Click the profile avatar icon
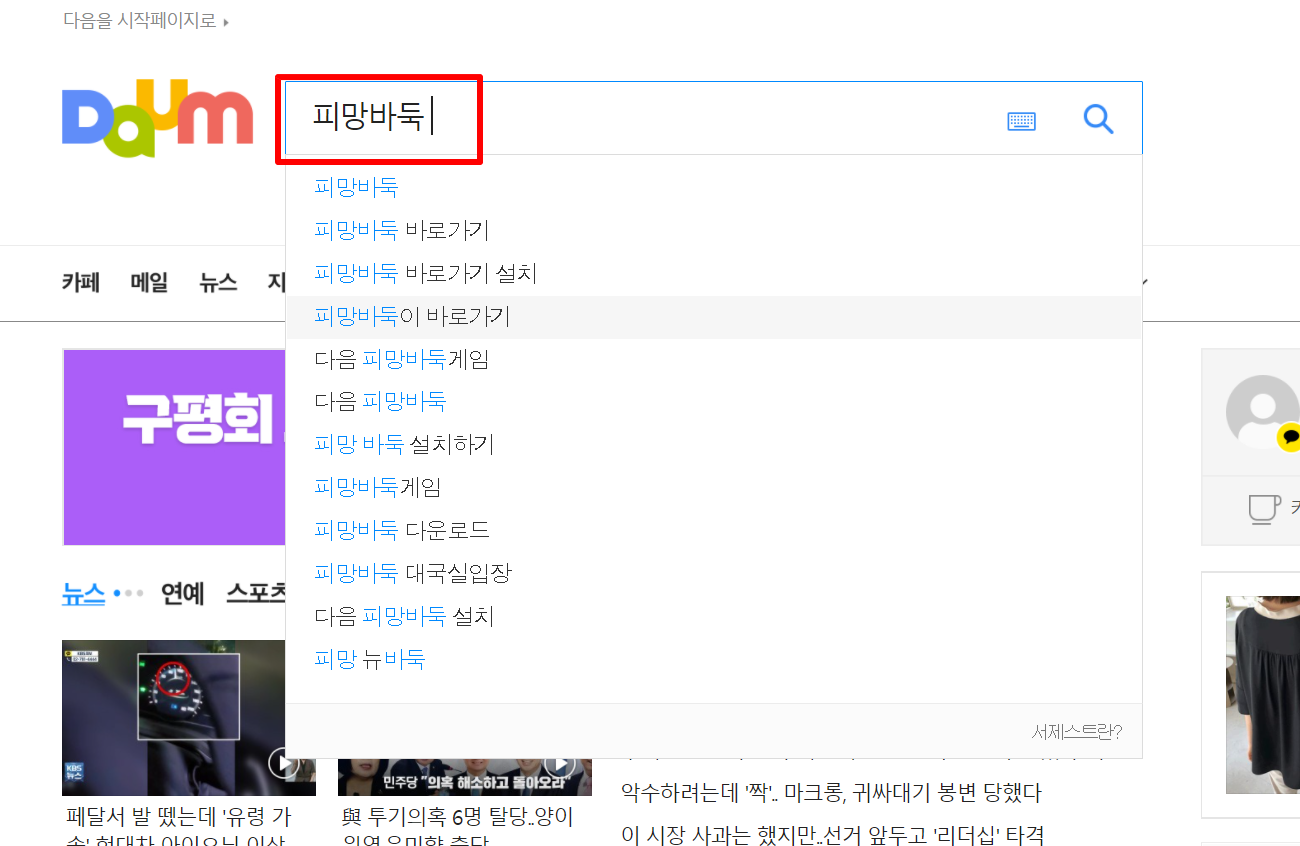 [x=1263, y=412]
